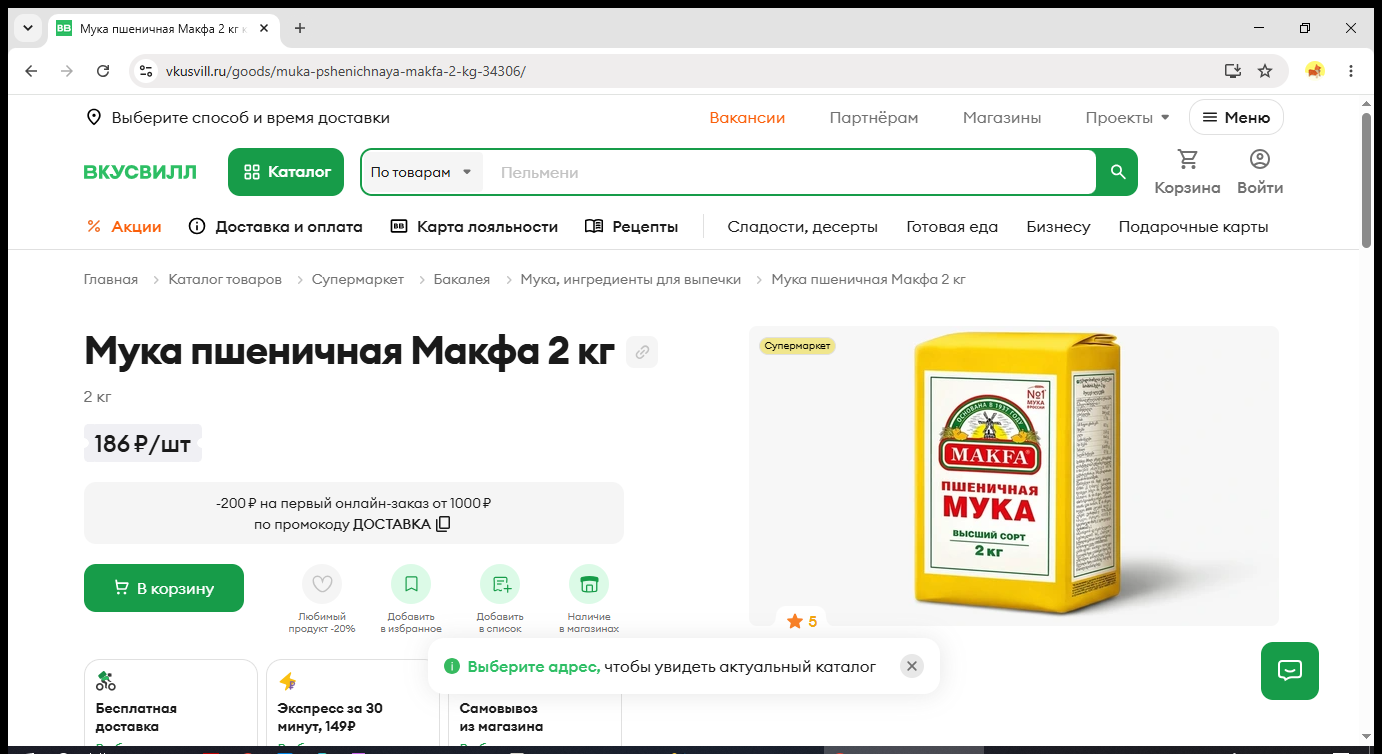Open the Корзина cart icon

[1187, 172]
